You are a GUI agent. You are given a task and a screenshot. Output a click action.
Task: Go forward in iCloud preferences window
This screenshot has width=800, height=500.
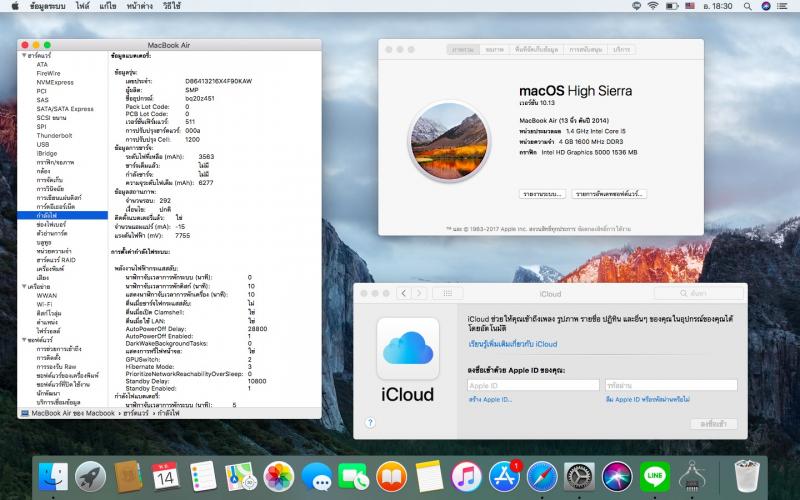[419, 293]
